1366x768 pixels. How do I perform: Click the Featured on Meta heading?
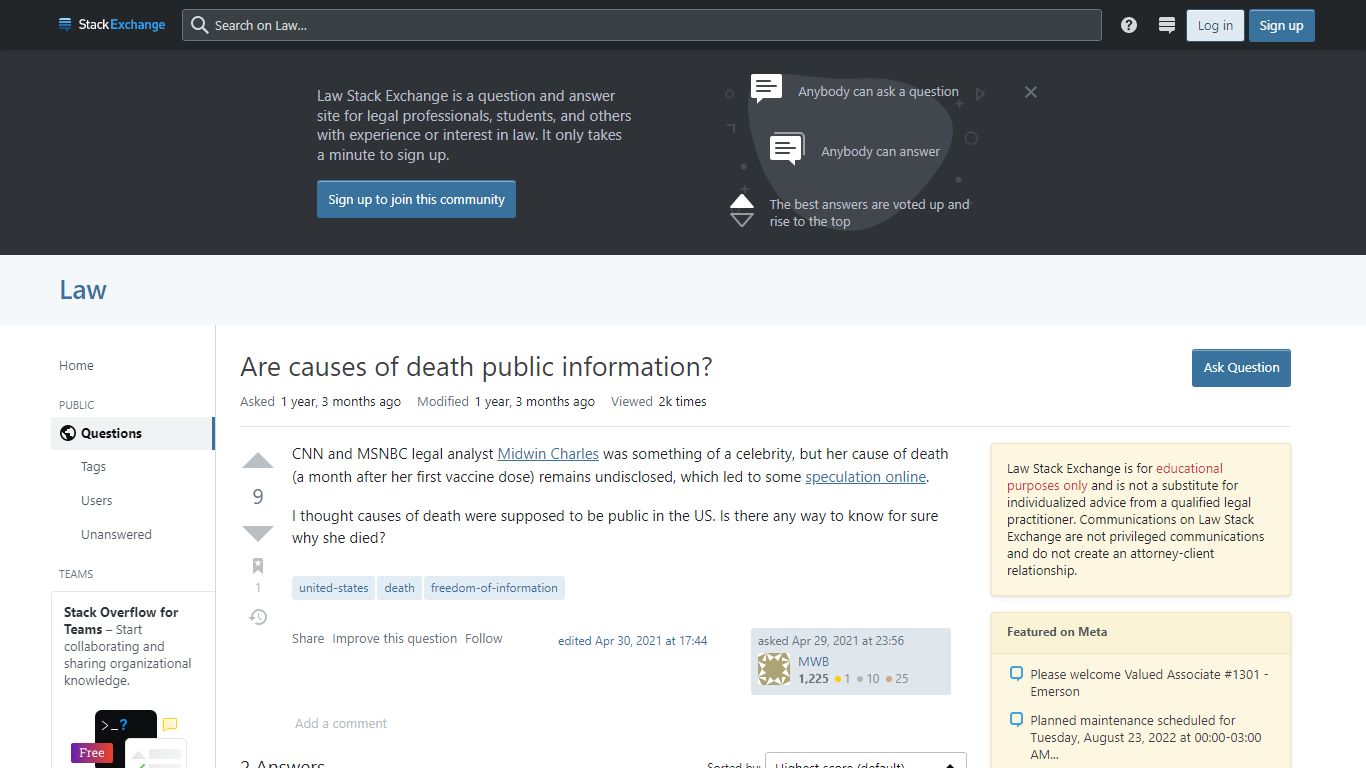[x=1057, y=632]
